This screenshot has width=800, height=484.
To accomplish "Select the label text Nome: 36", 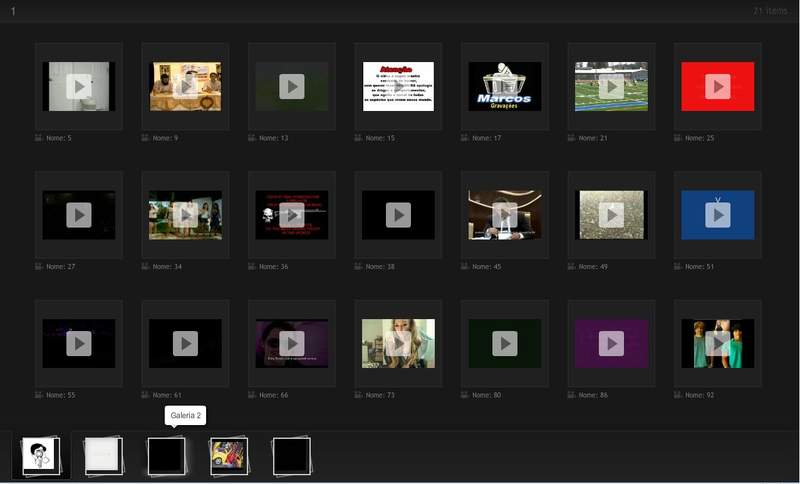I will click(273, 267).
